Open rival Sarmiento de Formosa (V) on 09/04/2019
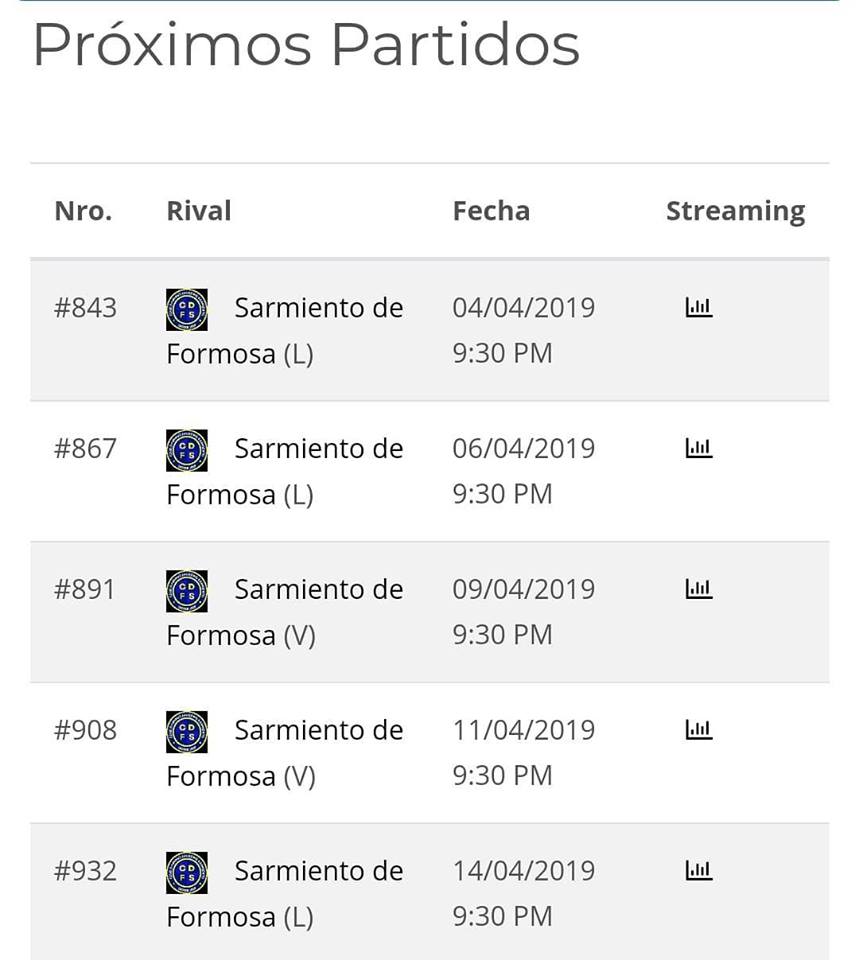Image resolution: width=859 pixels, height=960 pixels. (x=285, y=612)
